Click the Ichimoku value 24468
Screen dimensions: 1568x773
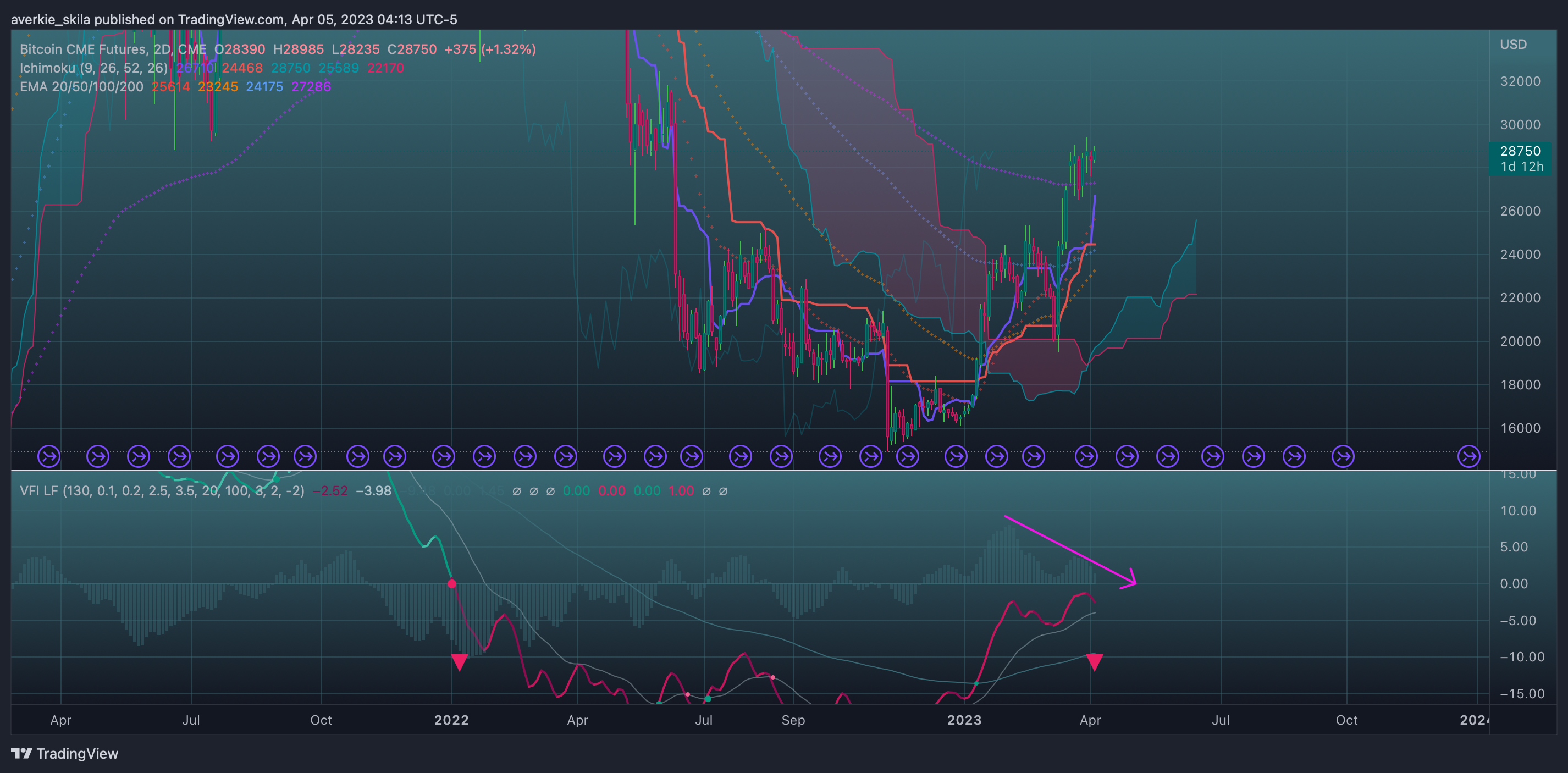[242, 68]
